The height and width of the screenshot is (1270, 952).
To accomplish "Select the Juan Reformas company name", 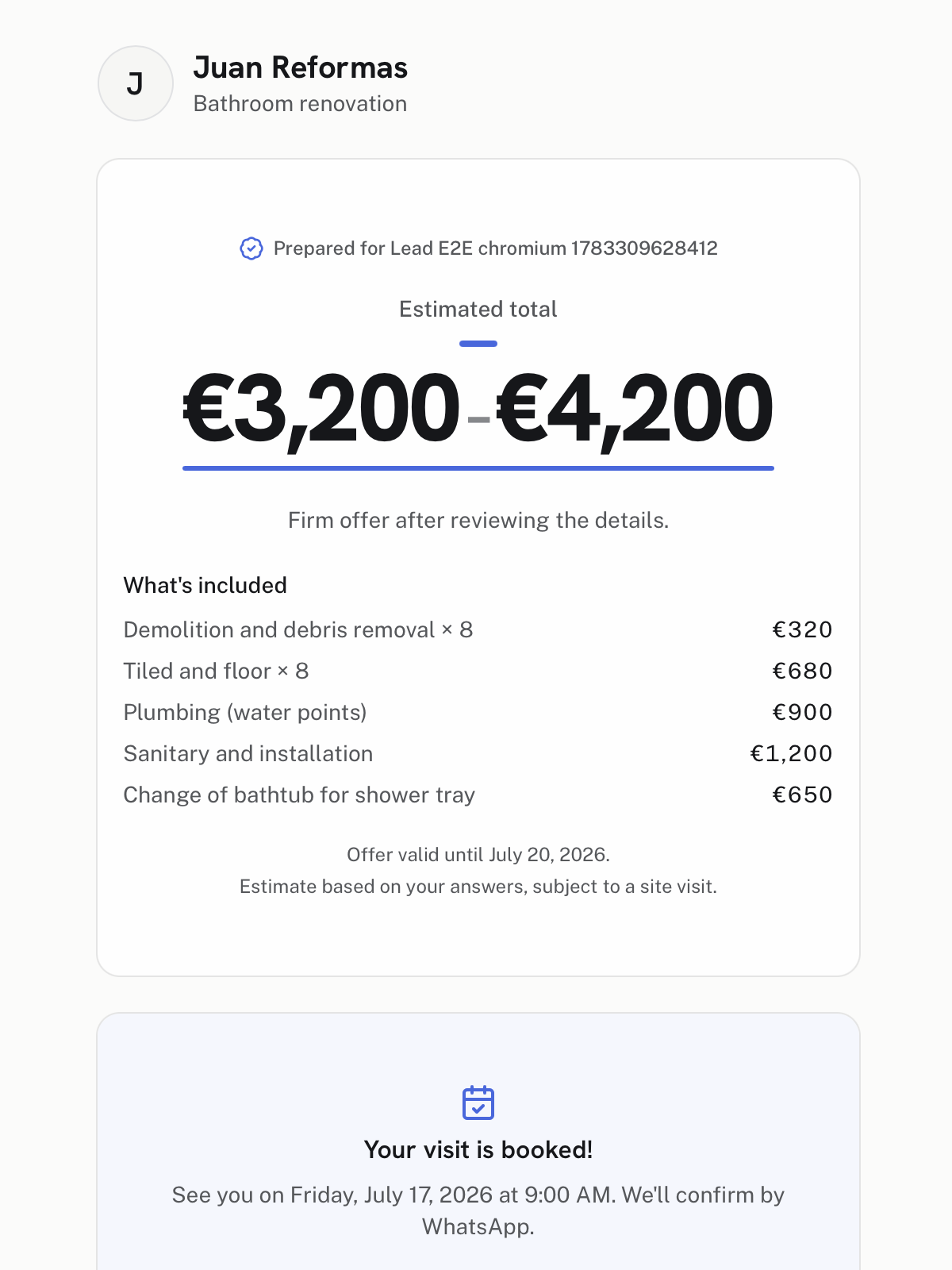I will tap(301, 67).
